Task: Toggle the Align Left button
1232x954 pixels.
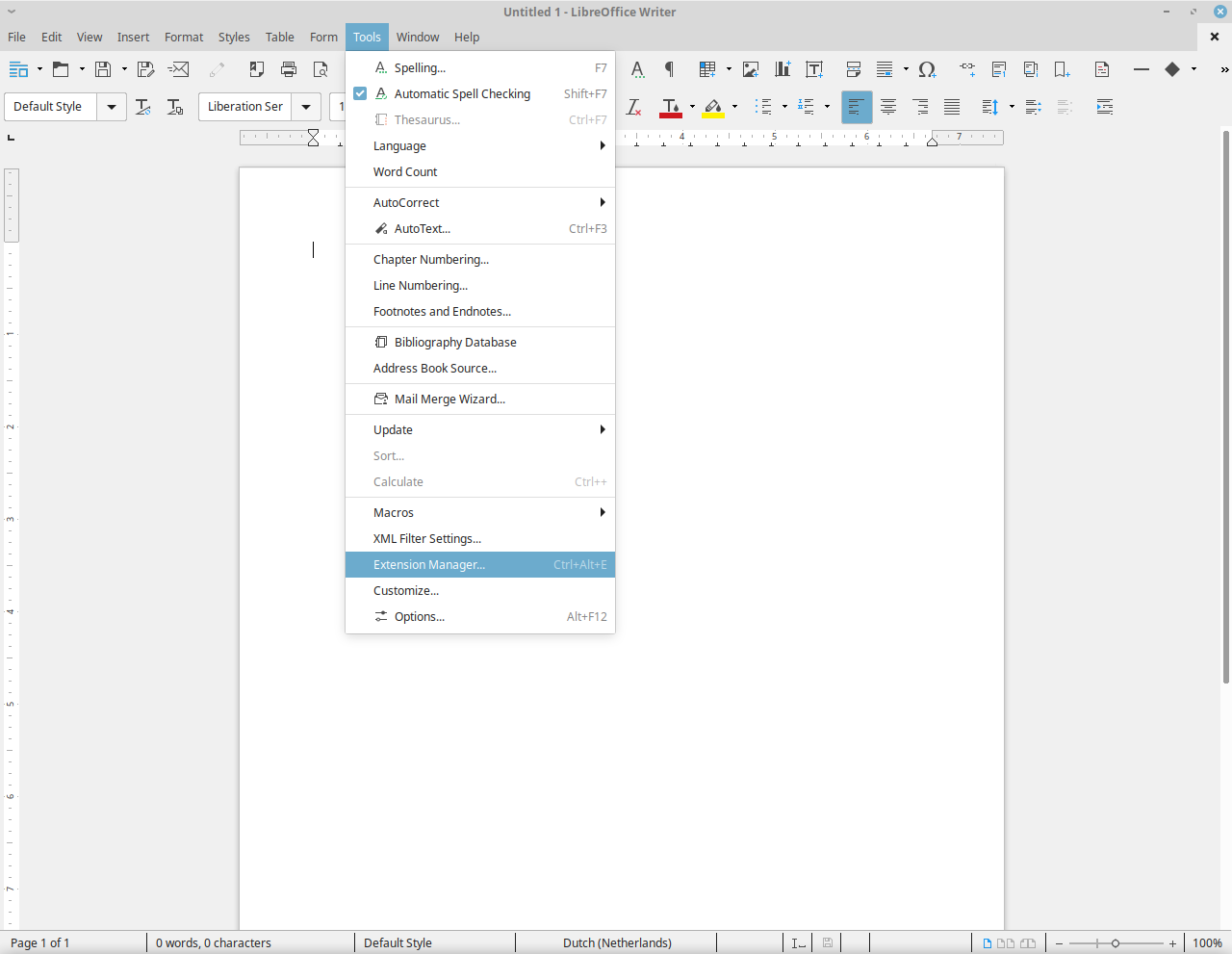Action: tap(856, 107)
